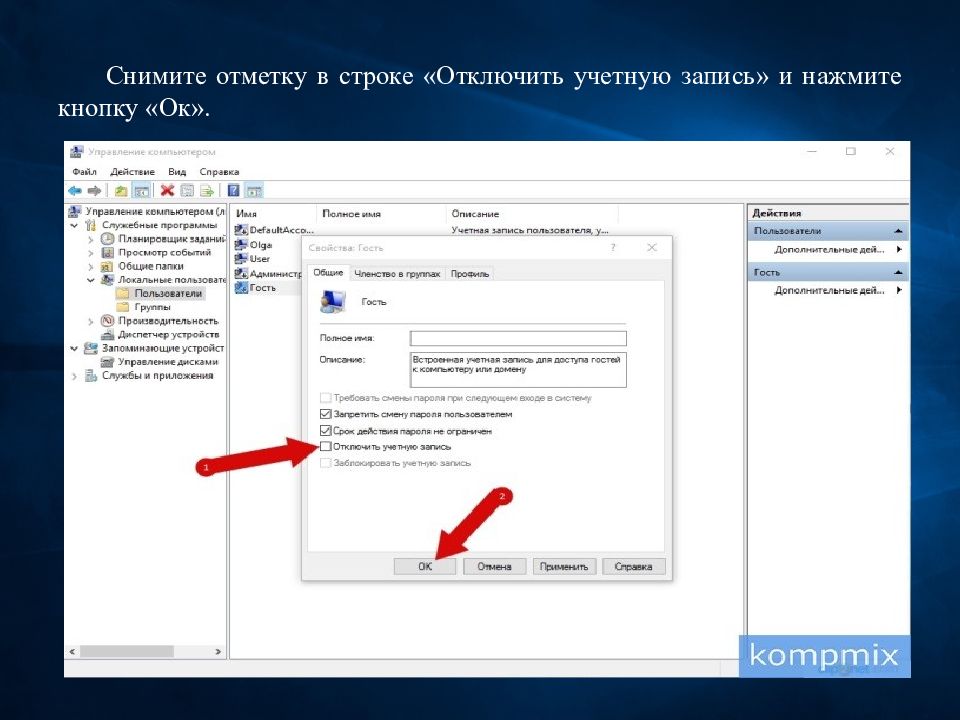The width and height of the screenshot is (960, 720).
Task: Open Дополнительные действия under Пользователи
Action: (830, 250)
